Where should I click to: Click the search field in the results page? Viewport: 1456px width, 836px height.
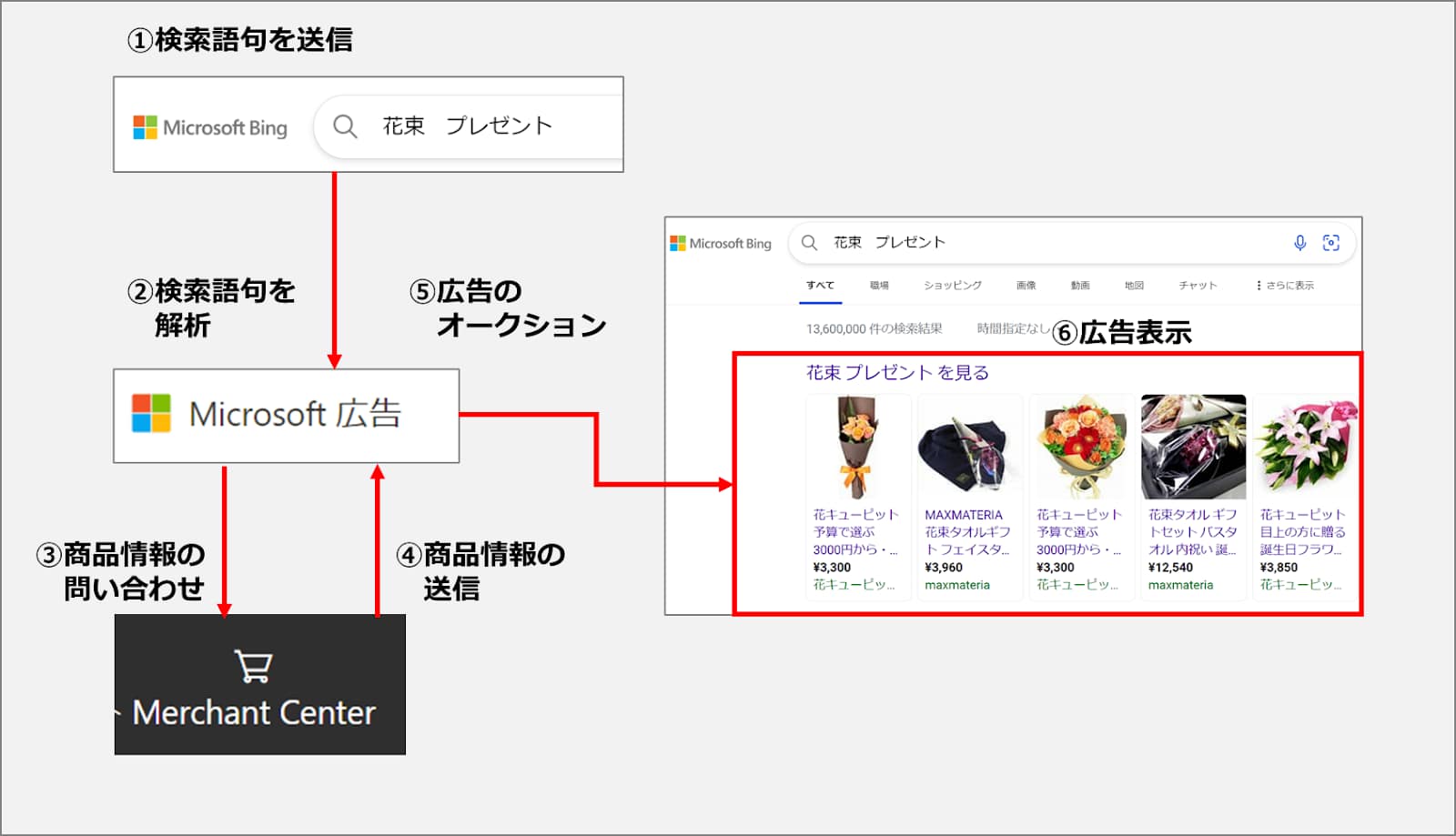pos(1046,243)
